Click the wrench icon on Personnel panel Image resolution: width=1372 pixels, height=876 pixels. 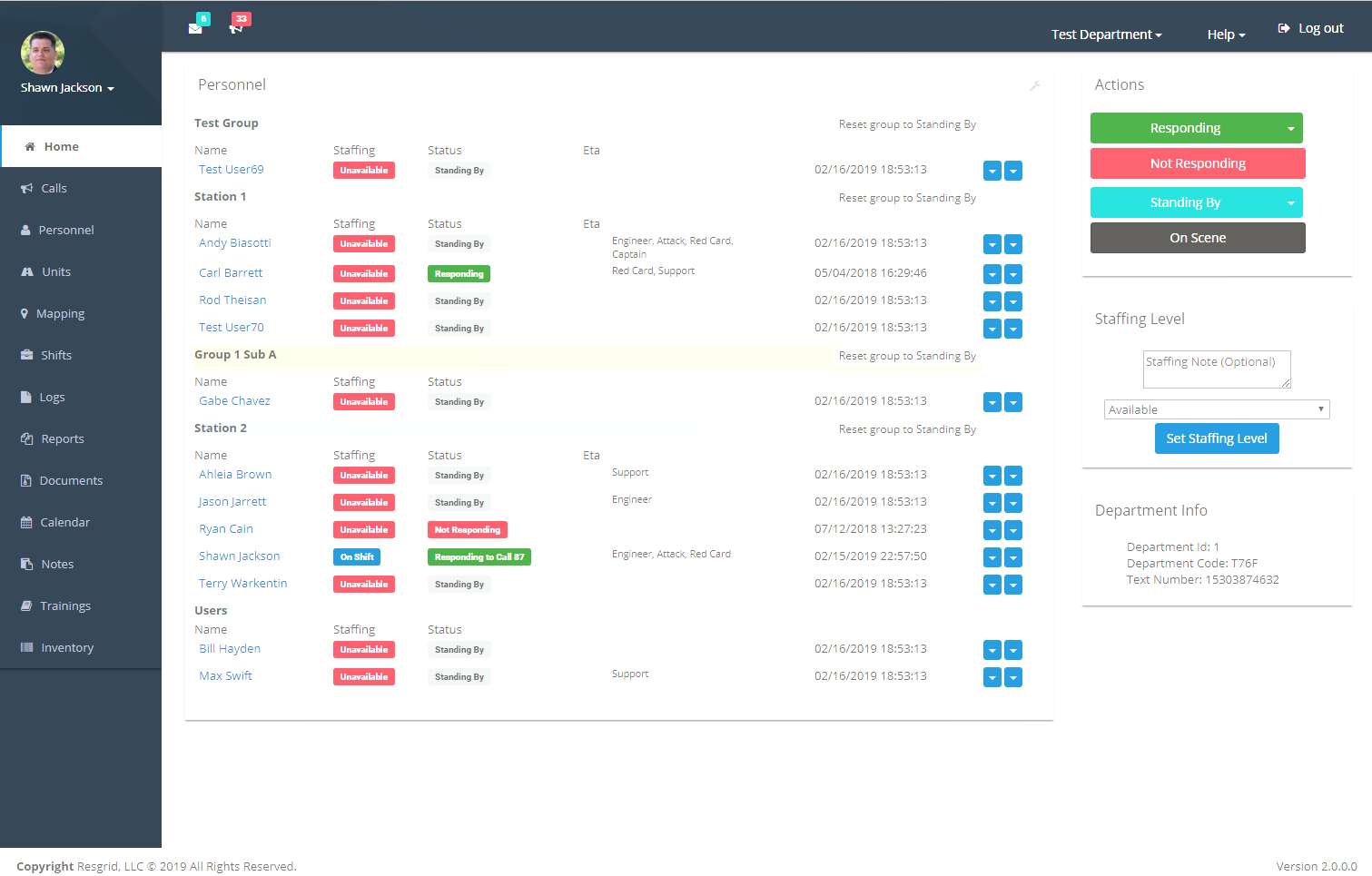[x=1034, y=84]
